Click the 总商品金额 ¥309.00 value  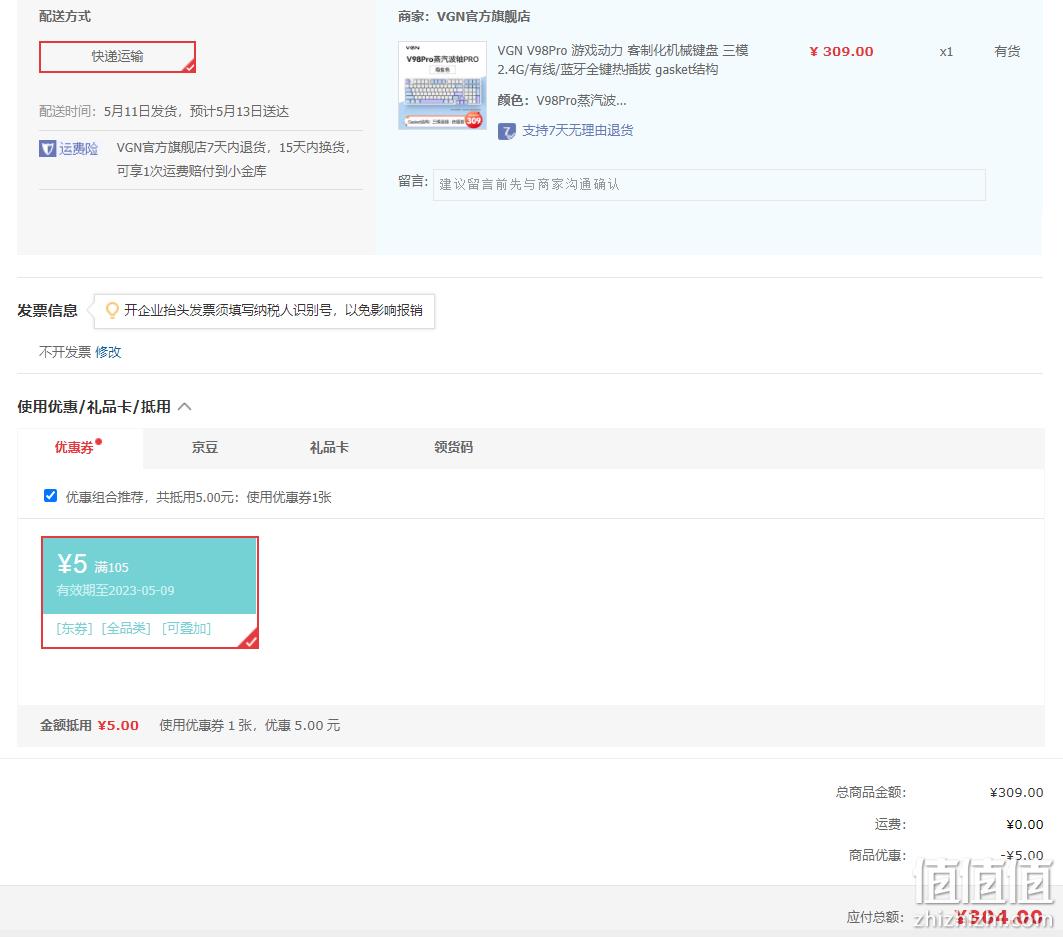click(x=1016, y=793)
